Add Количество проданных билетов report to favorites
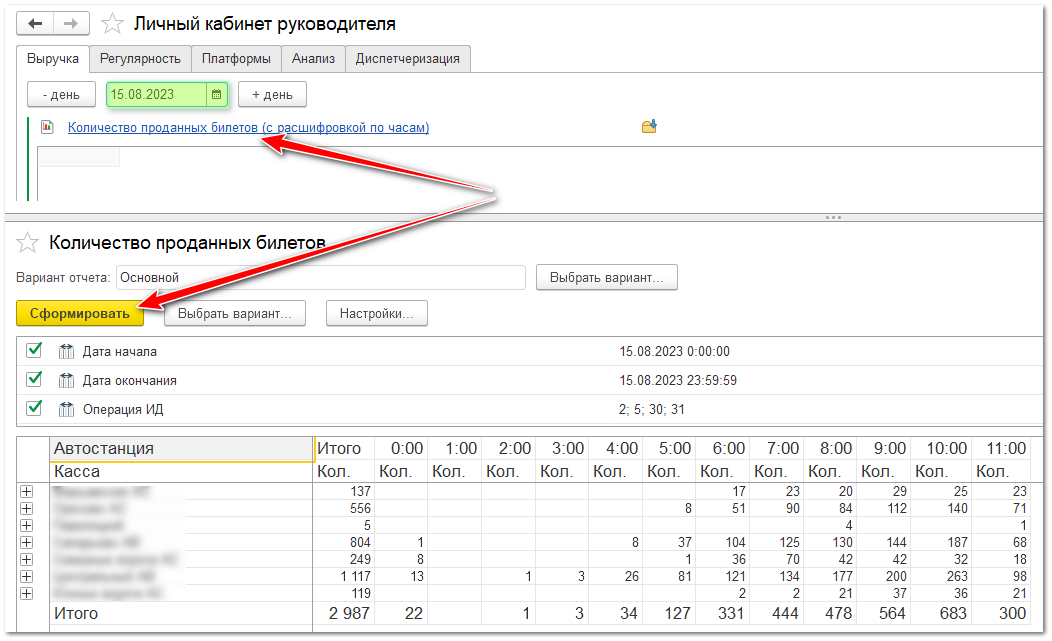The width and height of the screenshot is (1052, 641). 30,242
